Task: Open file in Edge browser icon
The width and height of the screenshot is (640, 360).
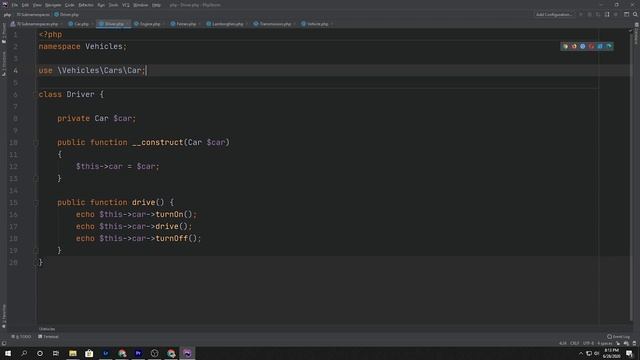Action: 609,47
